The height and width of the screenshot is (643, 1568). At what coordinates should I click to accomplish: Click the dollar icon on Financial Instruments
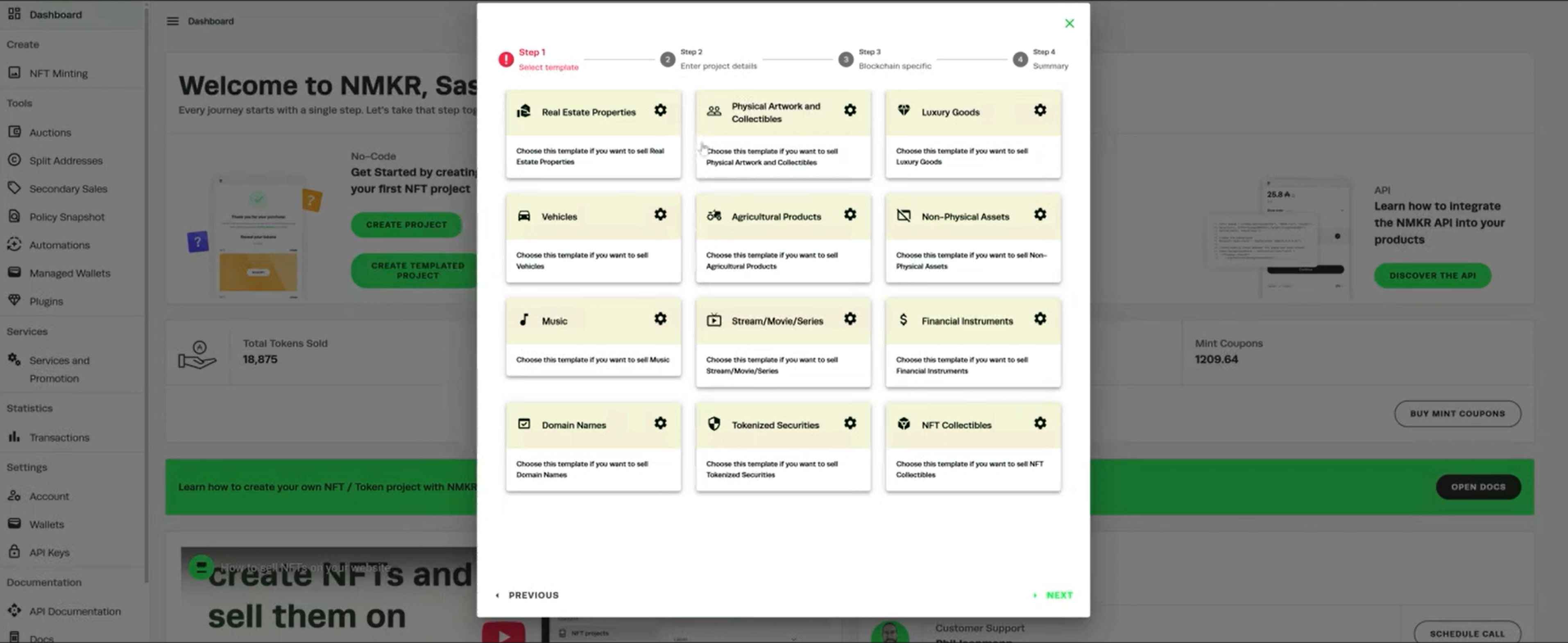tap(903, 320)
